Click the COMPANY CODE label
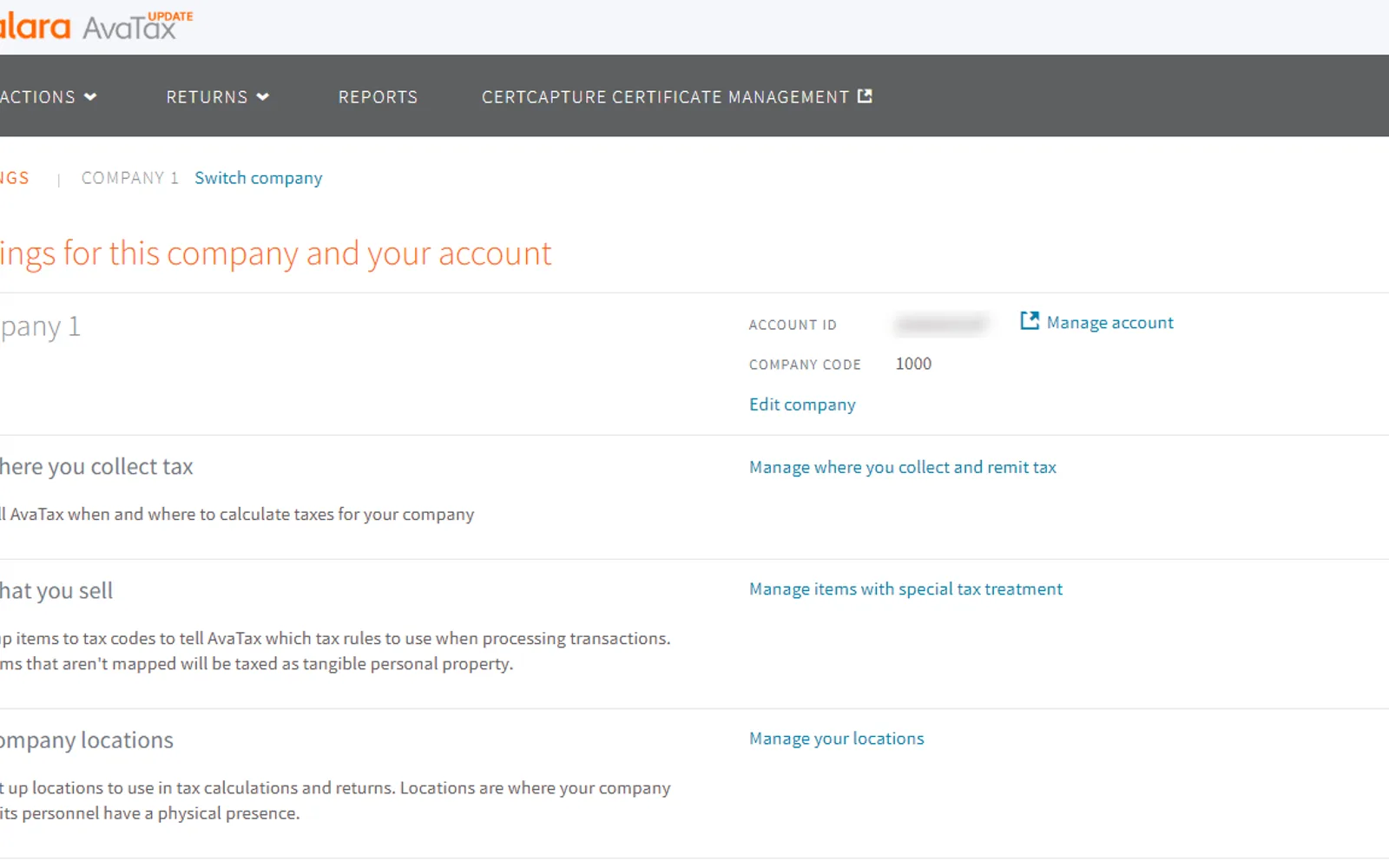The width and height of the screenshot is (1389, 868). click(x=805, y=365)
